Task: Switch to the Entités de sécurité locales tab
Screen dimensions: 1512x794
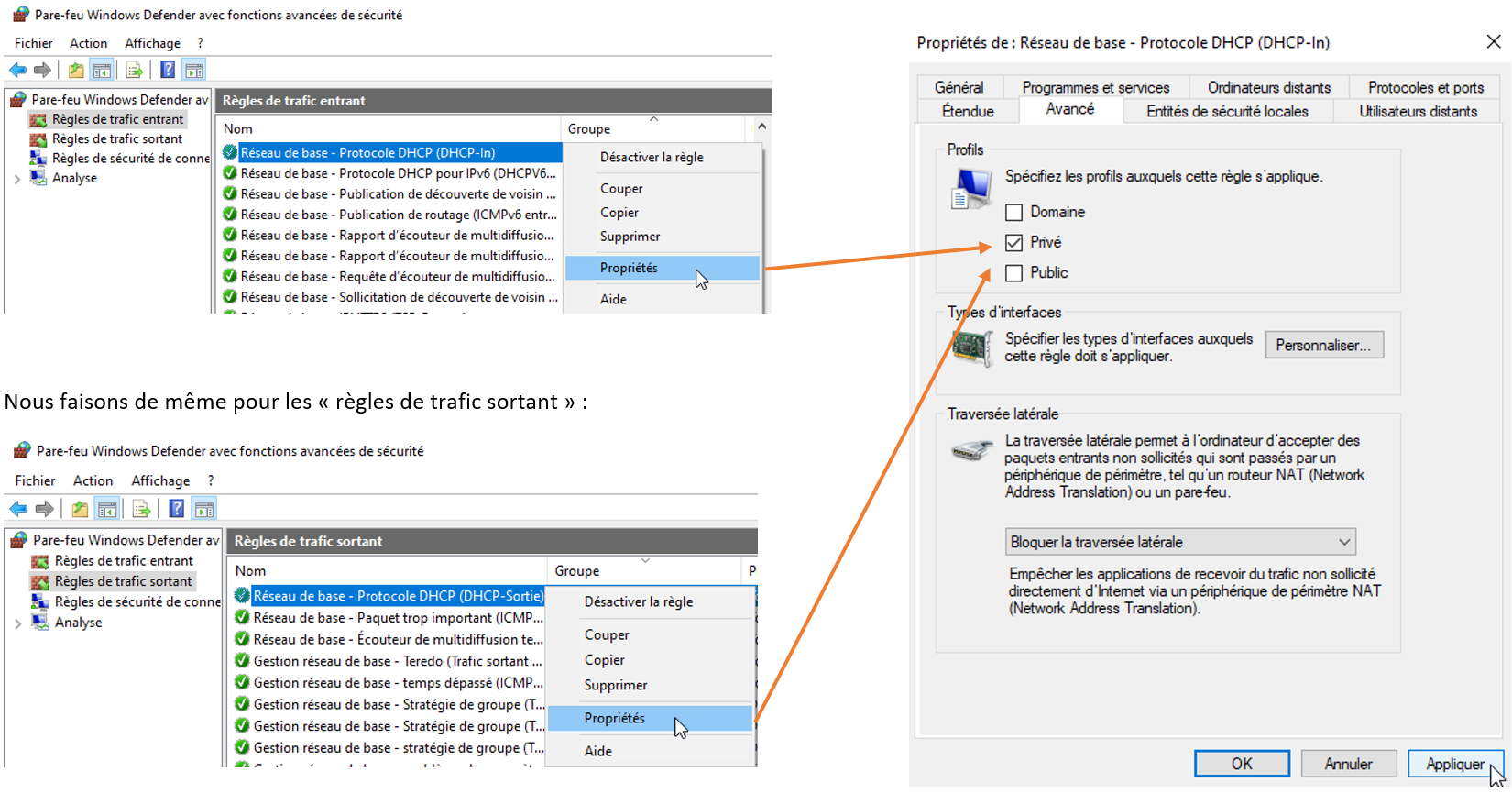Action: (1227, 111)
